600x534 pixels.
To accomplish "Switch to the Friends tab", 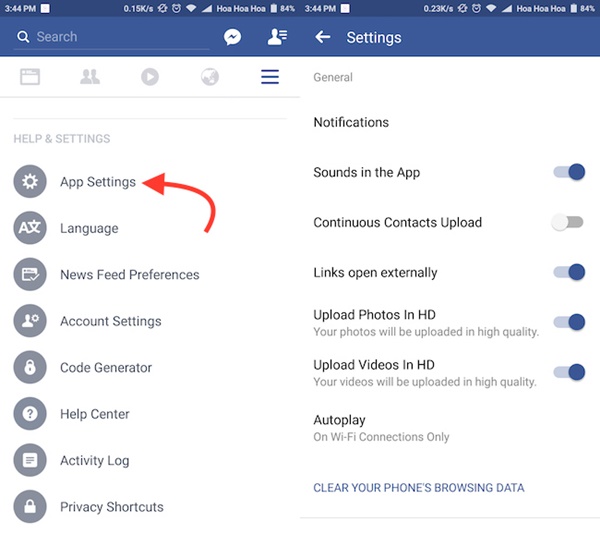I will (90, 77).
